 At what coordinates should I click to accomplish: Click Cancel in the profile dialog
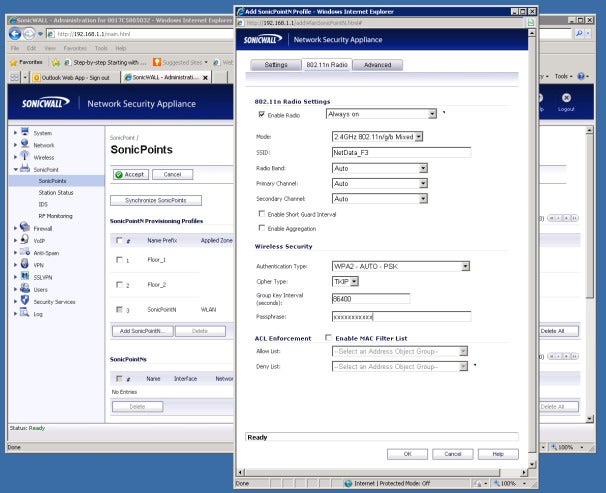coord(453,454)
